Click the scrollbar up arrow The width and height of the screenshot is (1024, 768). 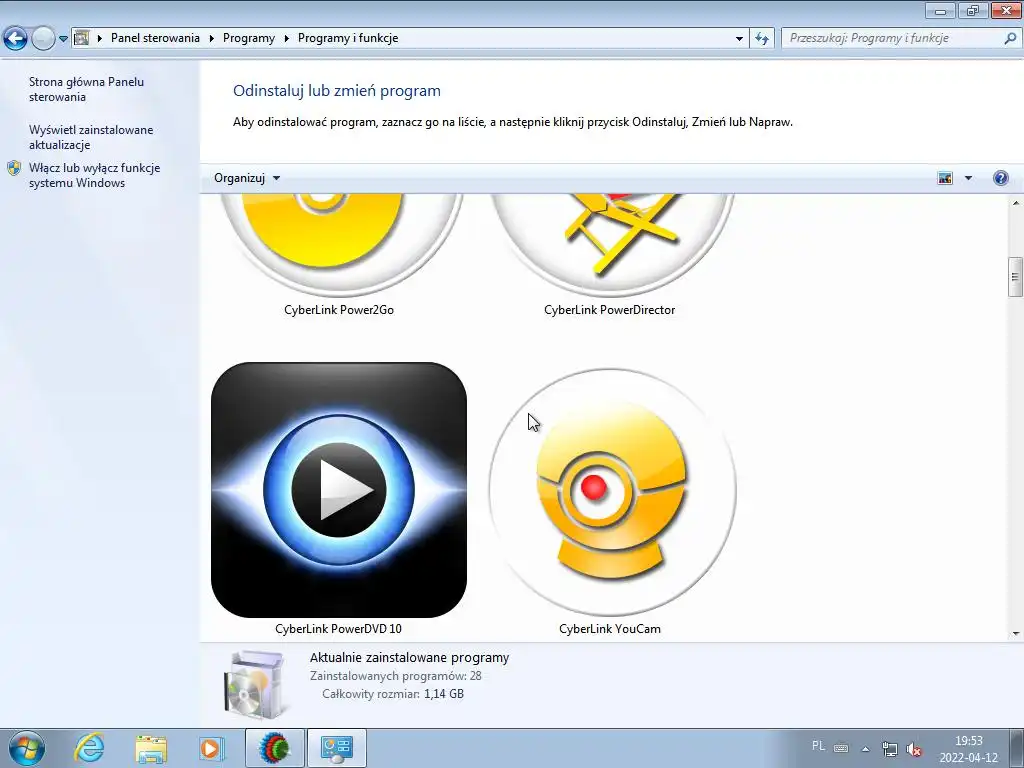click(1015, 203)
